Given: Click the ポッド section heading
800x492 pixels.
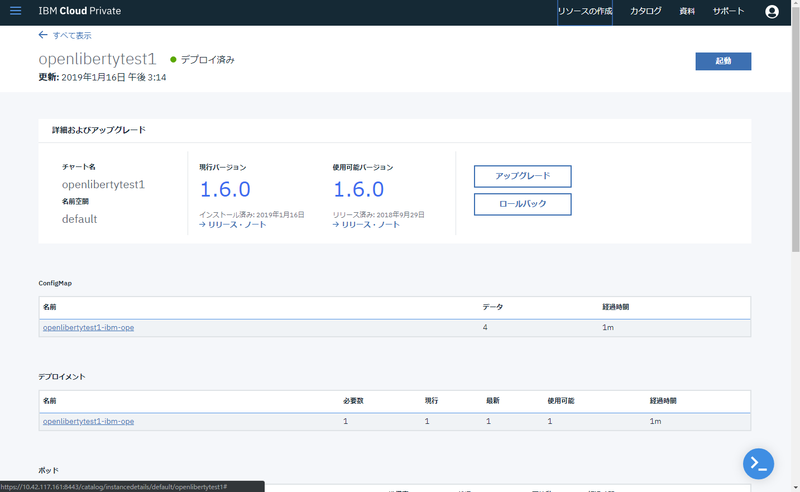Looking at the screenshot, I should pyautogui.click(x=48, y=470).
